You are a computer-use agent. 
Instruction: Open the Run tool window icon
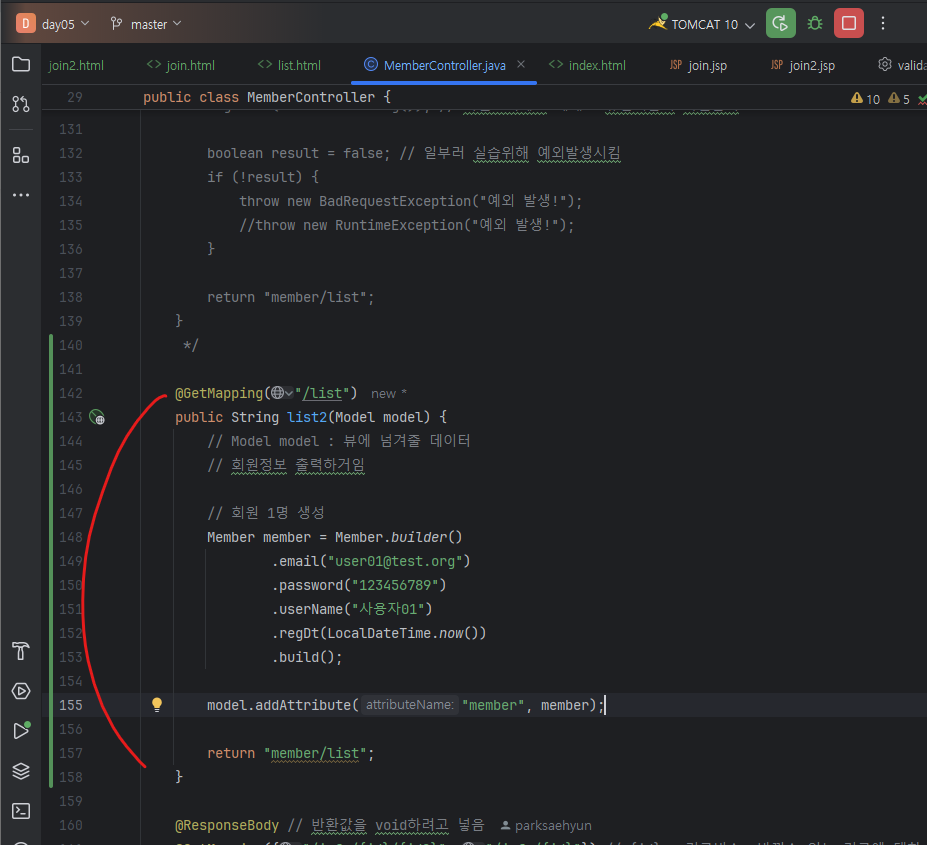point(21,731)
